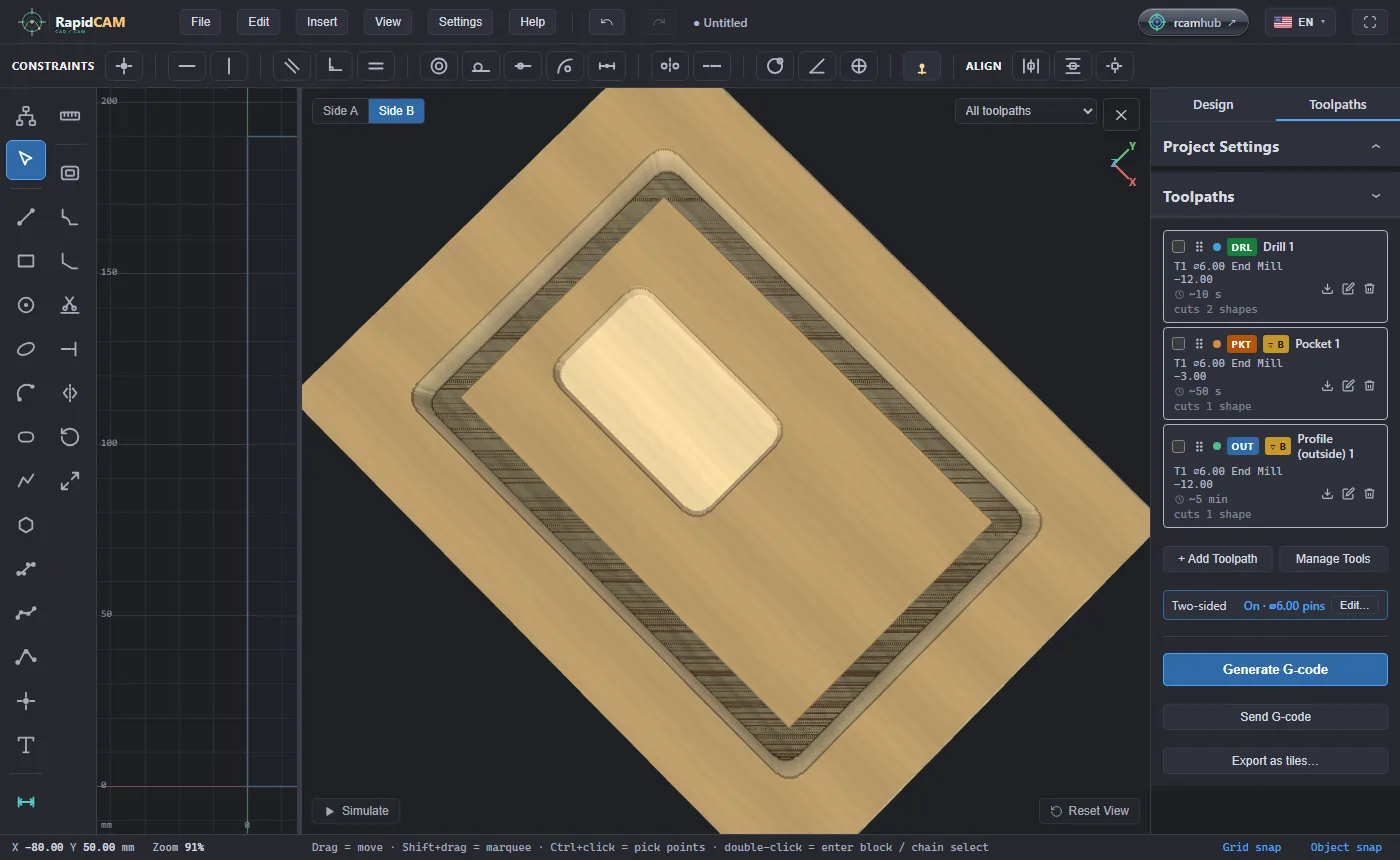Check the Drill 1 toolpath checkbox
1400x860 pixels.
pos(1179,247)
